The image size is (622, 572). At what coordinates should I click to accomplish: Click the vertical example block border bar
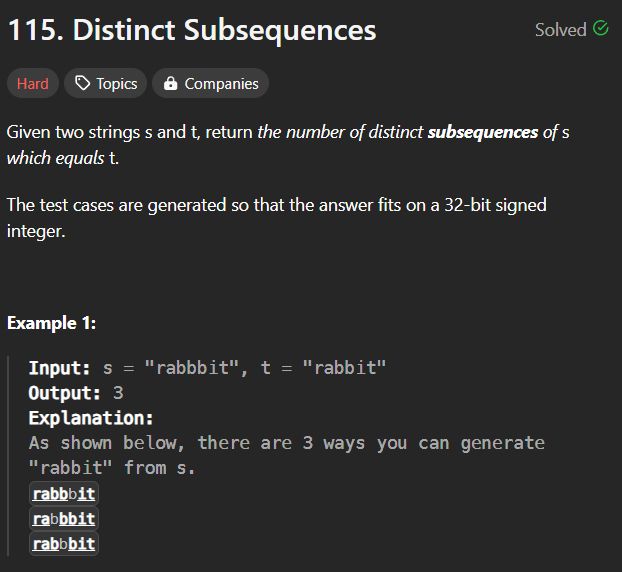8,456
